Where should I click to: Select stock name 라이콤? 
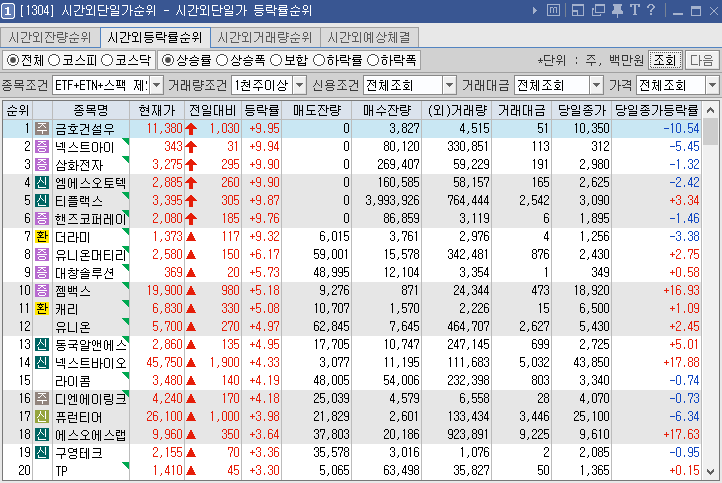coord(73,380)
